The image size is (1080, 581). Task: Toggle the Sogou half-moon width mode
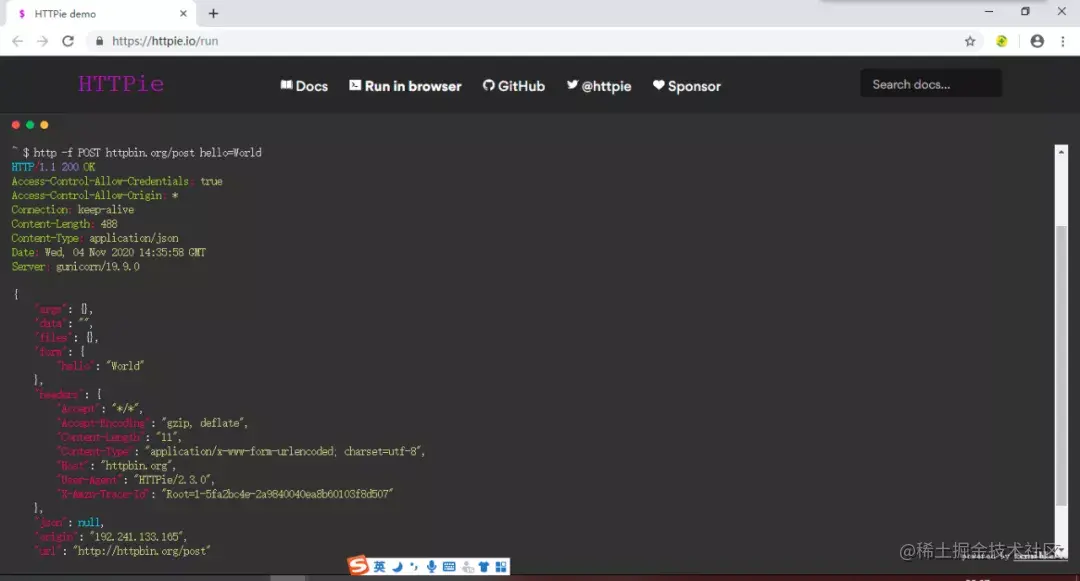(x=397, y=567)
